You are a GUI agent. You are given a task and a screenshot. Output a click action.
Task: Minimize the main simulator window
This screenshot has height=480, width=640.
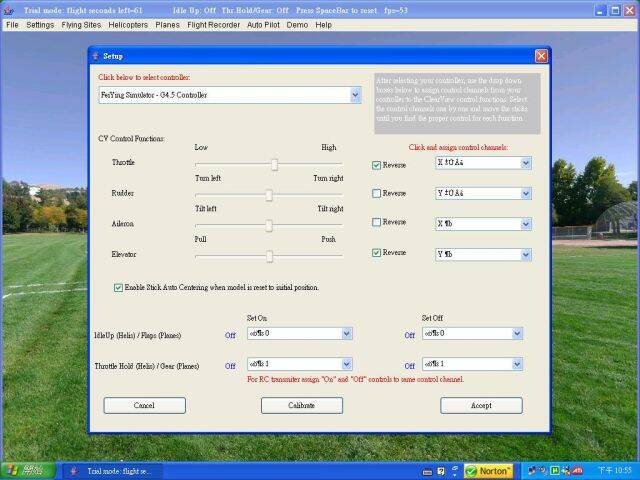coord(600,11)
